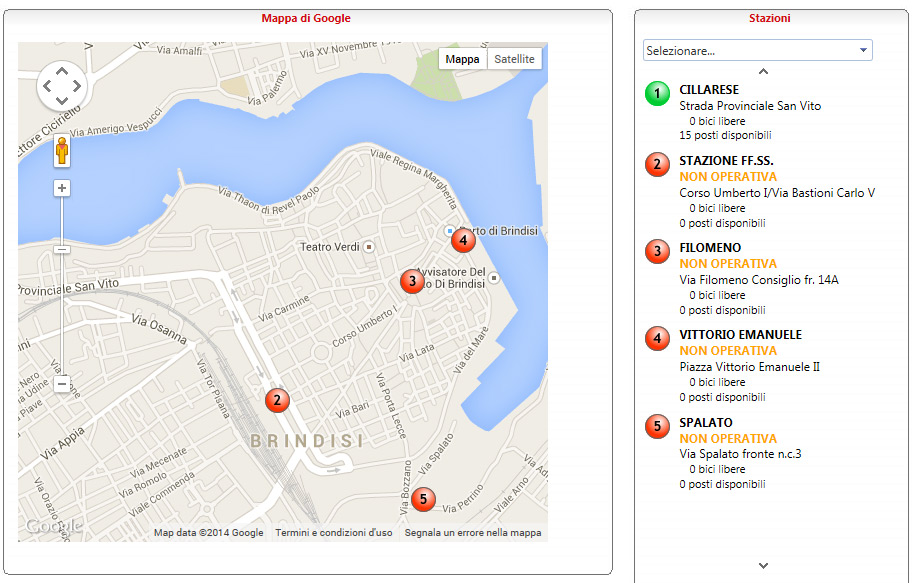Click Segnala un errore nella mappa link
The image size is (916, 583).
pyautogui.click(x=473, y=533)
